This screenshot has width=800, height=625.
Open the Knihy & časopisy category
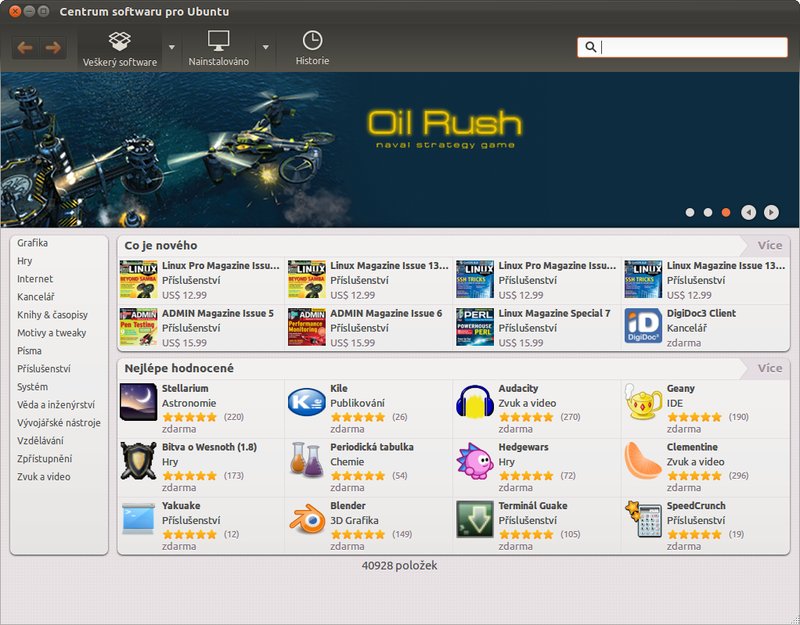53,315
